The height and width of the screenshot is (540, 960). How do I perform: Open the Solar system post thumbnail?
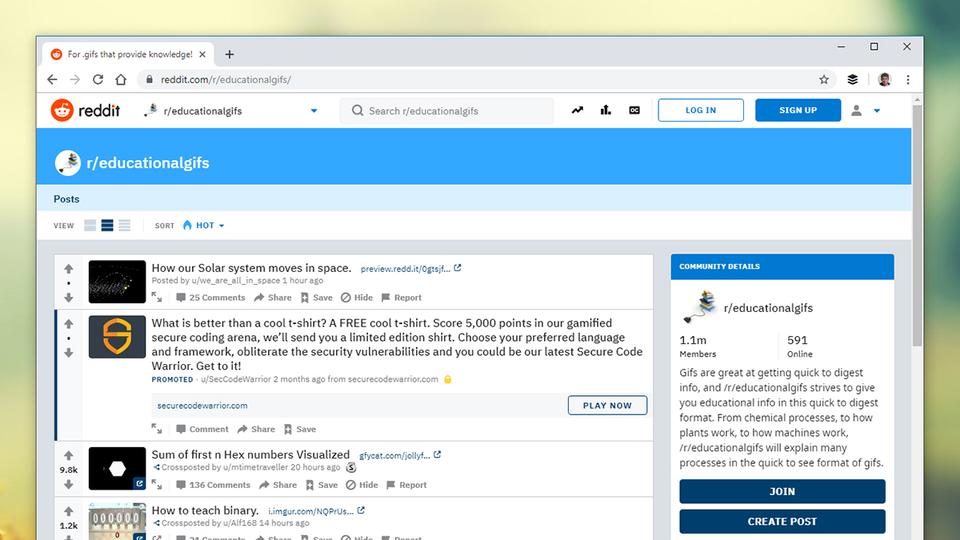(x=117, y=282)
